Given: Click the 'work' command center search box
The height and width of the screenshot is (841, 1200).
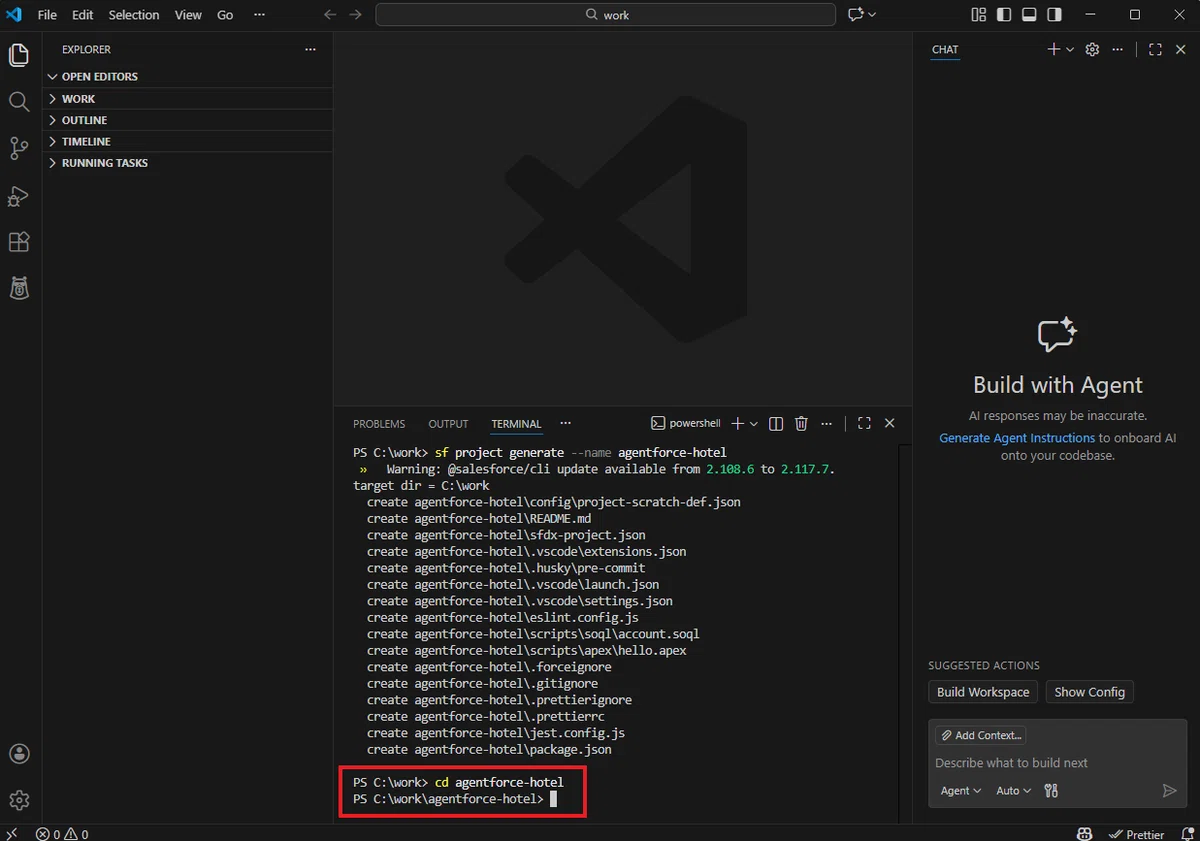Looking at the screenshot, I should coord(605,15).
